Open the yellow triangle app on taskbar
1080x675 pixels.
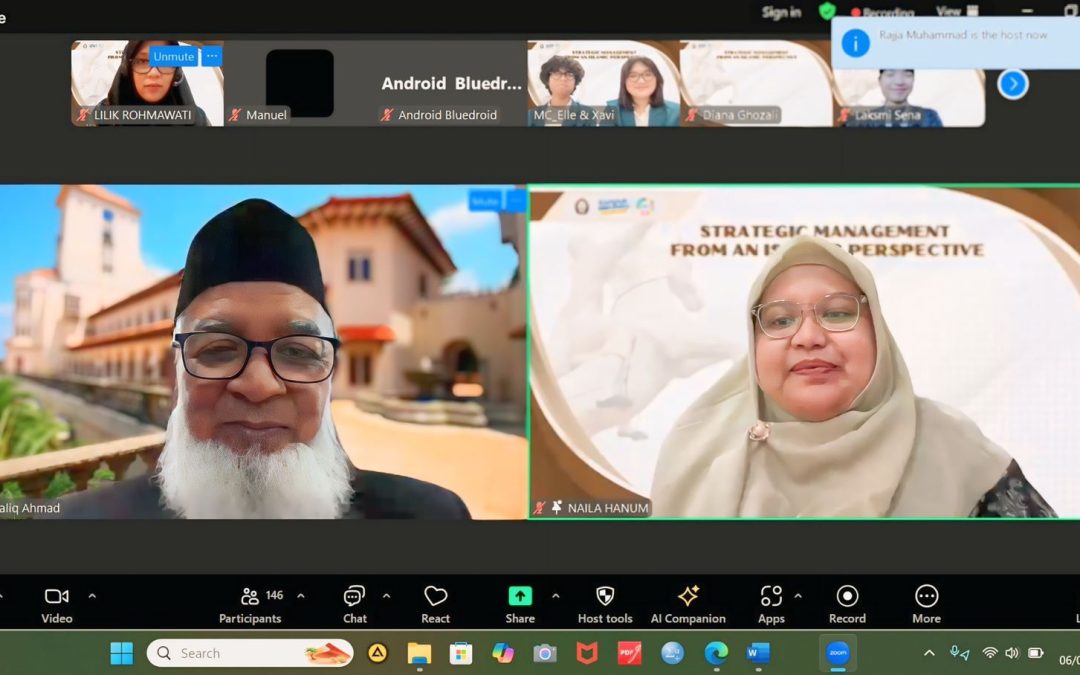(x=377, y=653)
